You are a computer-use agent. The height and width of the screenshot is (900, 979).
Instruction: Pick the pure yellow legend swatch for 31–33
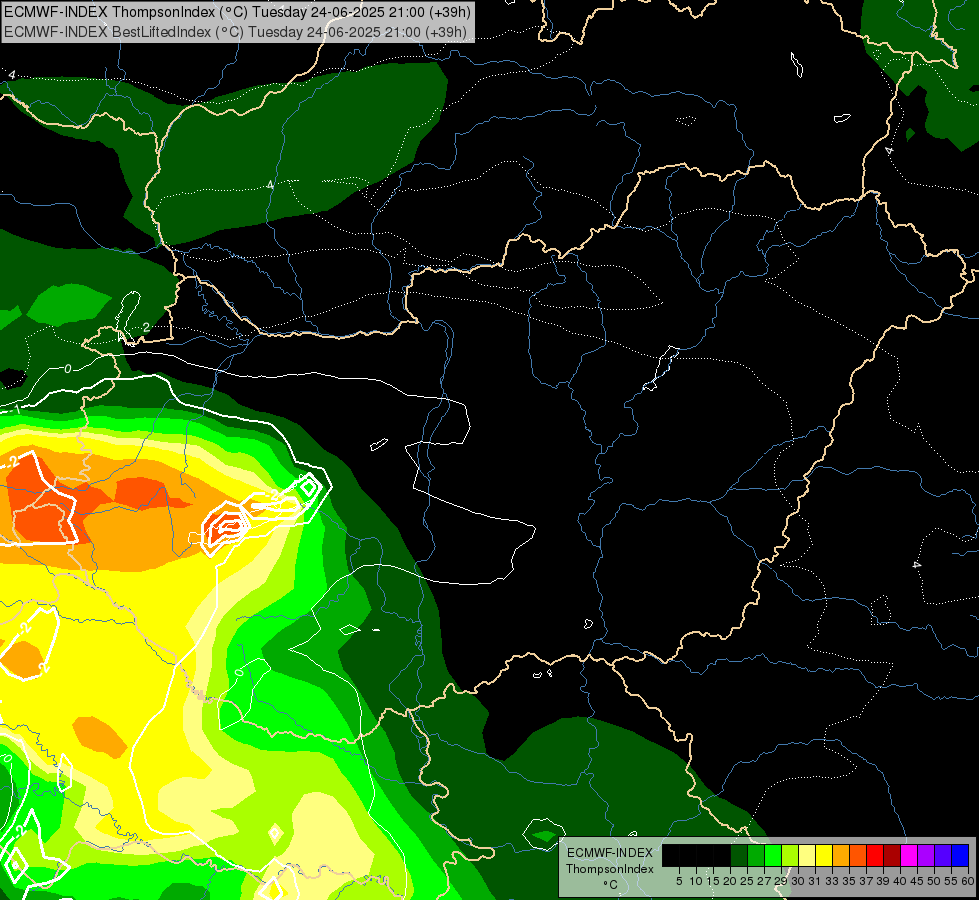(824, 855)
